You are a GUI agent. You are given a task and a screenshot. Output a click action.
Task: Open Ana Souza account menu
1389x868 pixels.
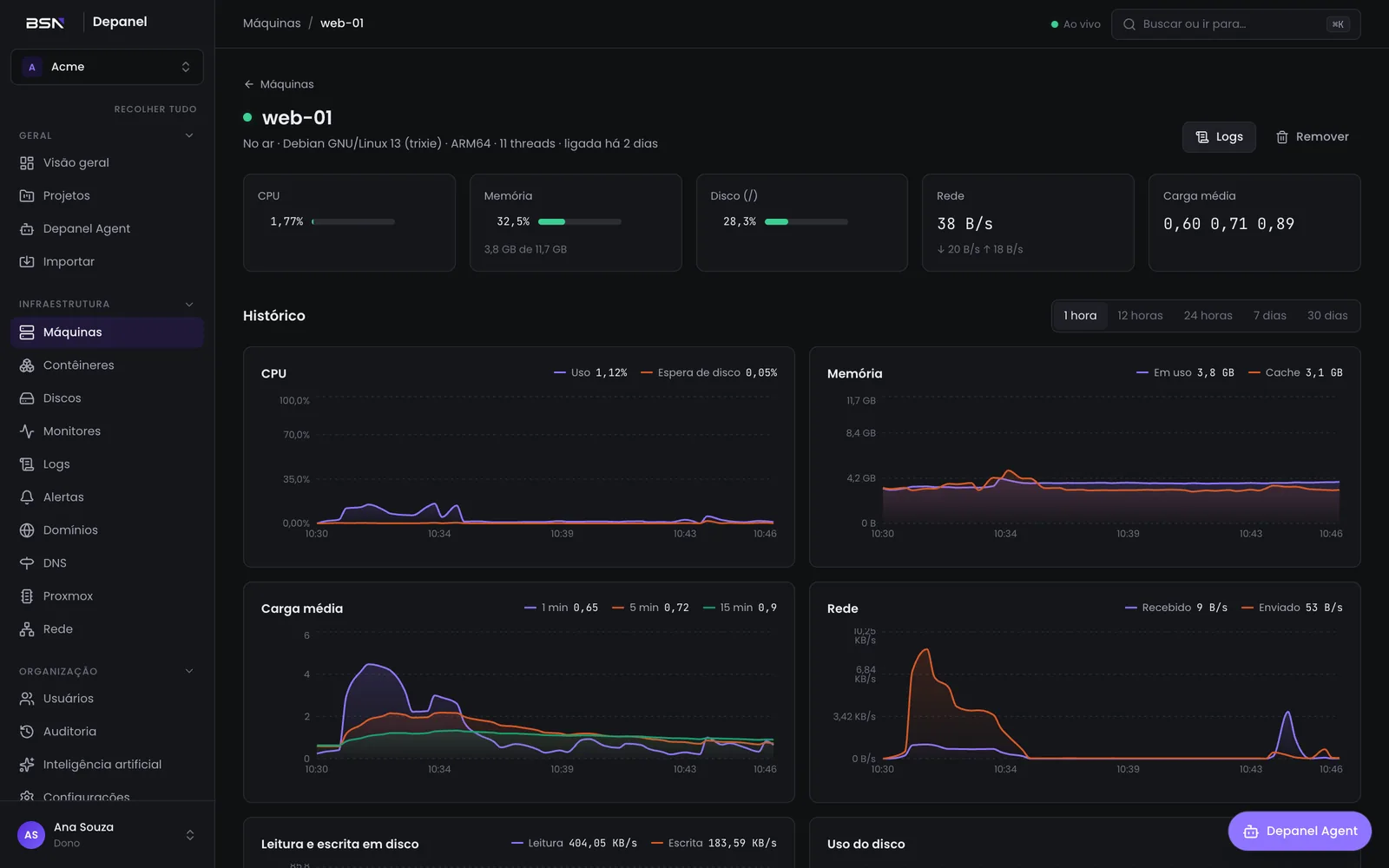pyautogui.click(x=107, y=835)
